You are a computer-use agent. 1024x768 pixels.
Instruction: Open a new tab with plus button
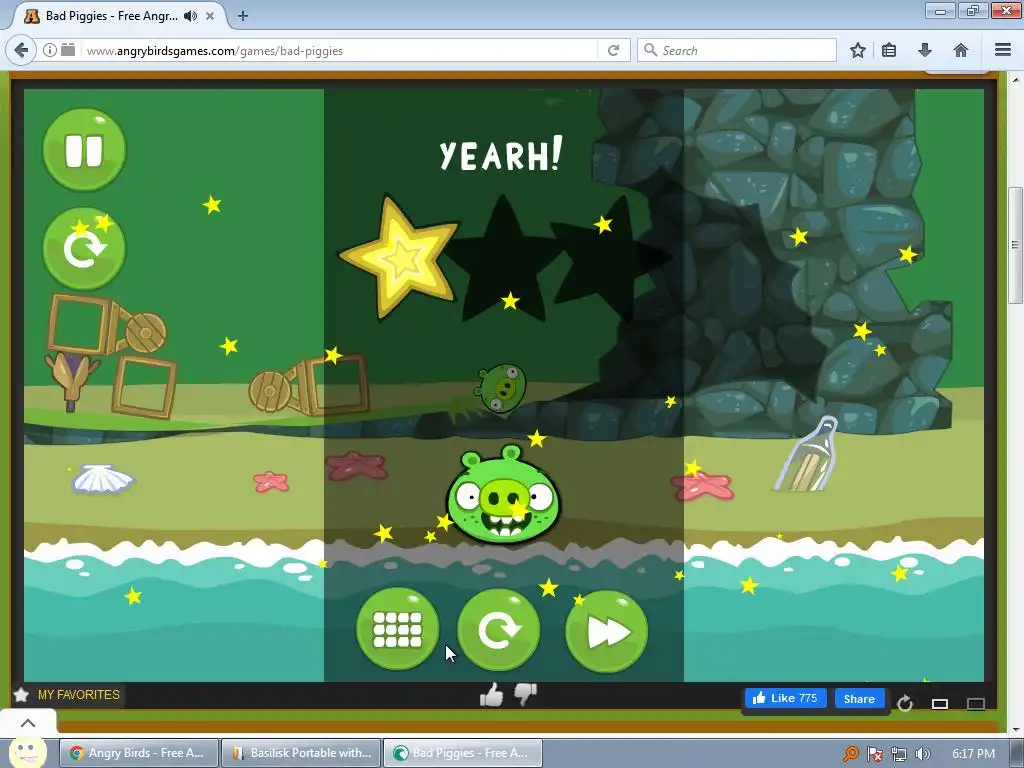click(x=242, y=16)
